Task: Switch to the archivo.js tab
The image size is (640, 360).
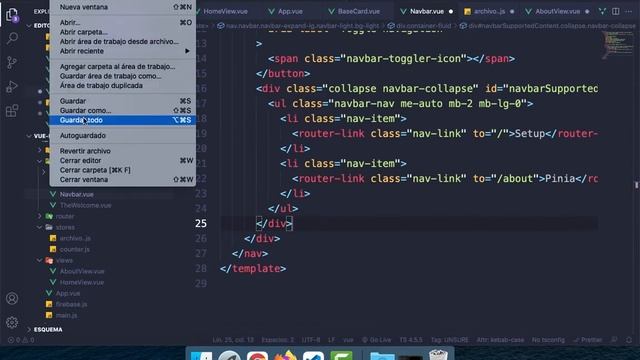Action: pyautogui.click(x=489, y=11)
